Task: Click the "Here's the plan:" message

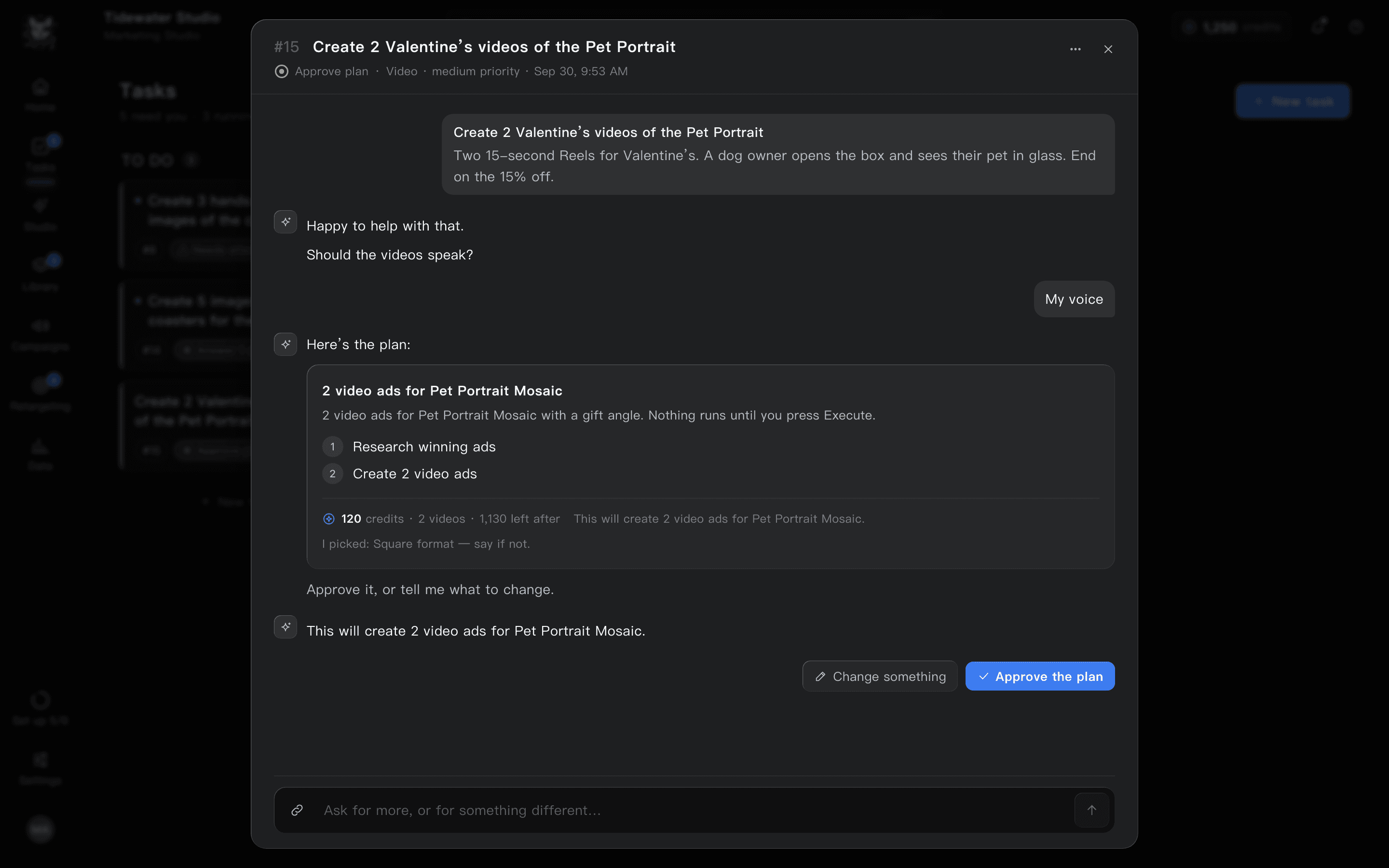Action: point(359,344)
